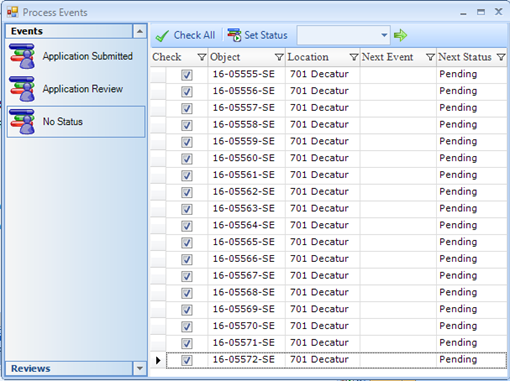Click the Set Status button label
This screenshot has width=510, height=381.
pos(266,35)
